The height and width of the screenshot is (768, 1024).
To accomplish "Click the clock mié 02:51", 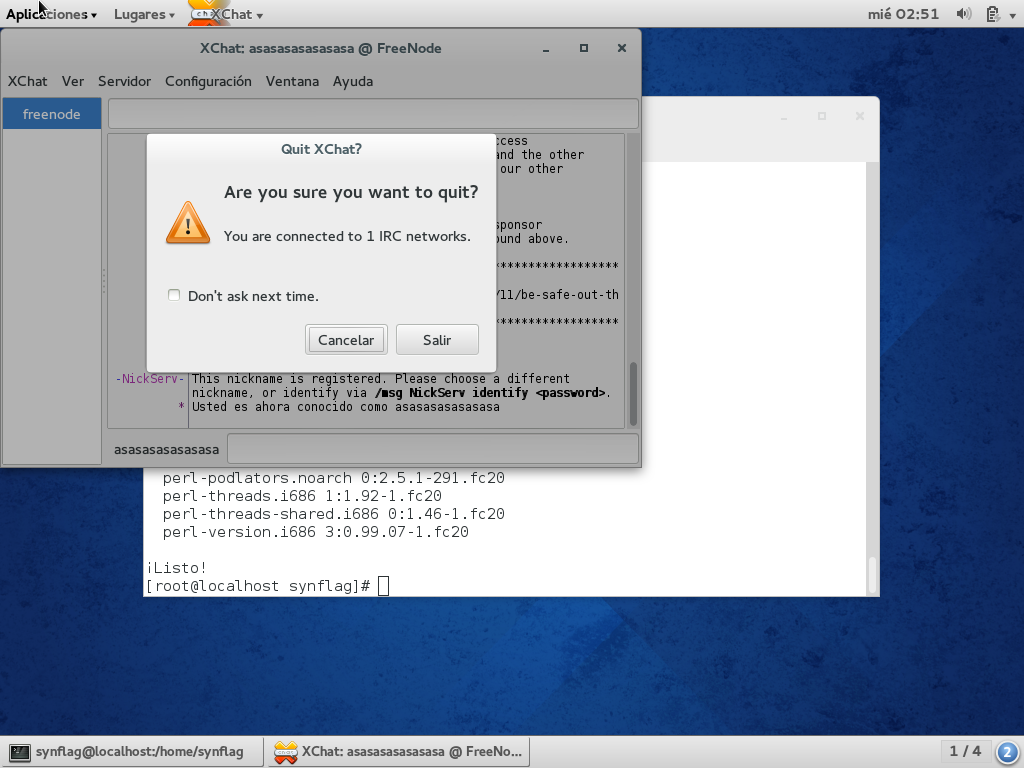I will 903,14.
